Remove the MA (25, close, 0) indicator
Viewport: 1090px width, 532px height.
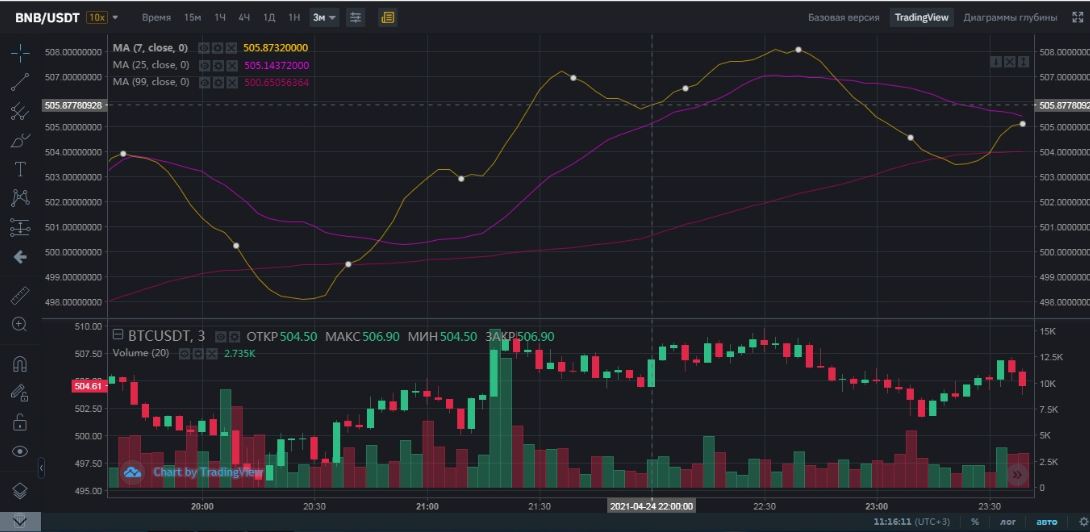(231, 65)
